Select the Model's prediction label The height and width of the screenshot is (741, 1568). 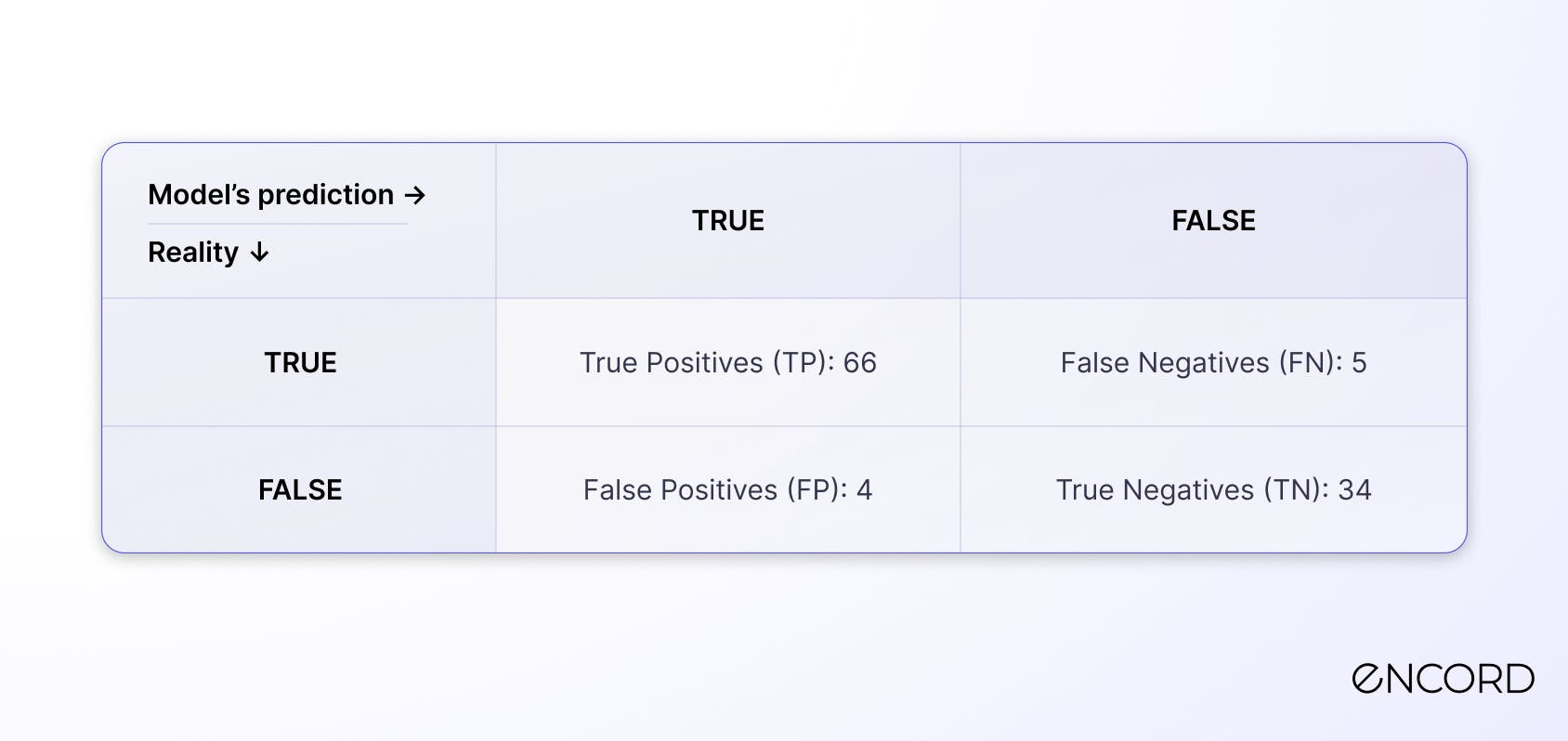pyautogui.click(x=271, y=195)
